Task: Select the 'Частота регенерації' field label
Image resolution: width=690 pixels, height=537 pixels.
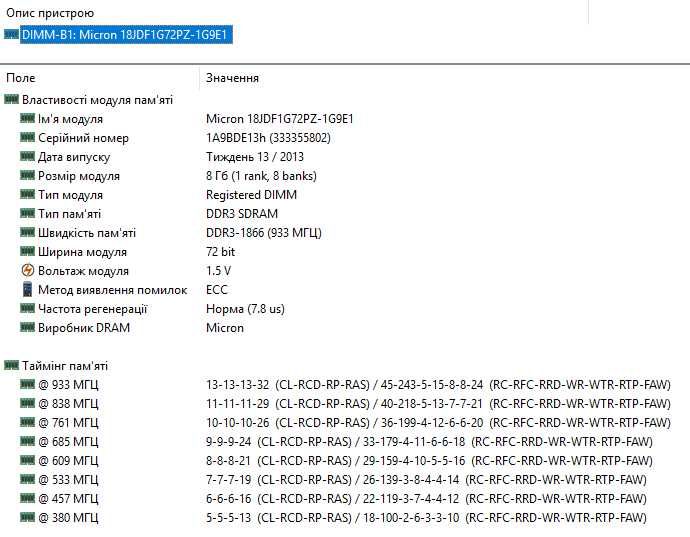Action: coord(92,309)
